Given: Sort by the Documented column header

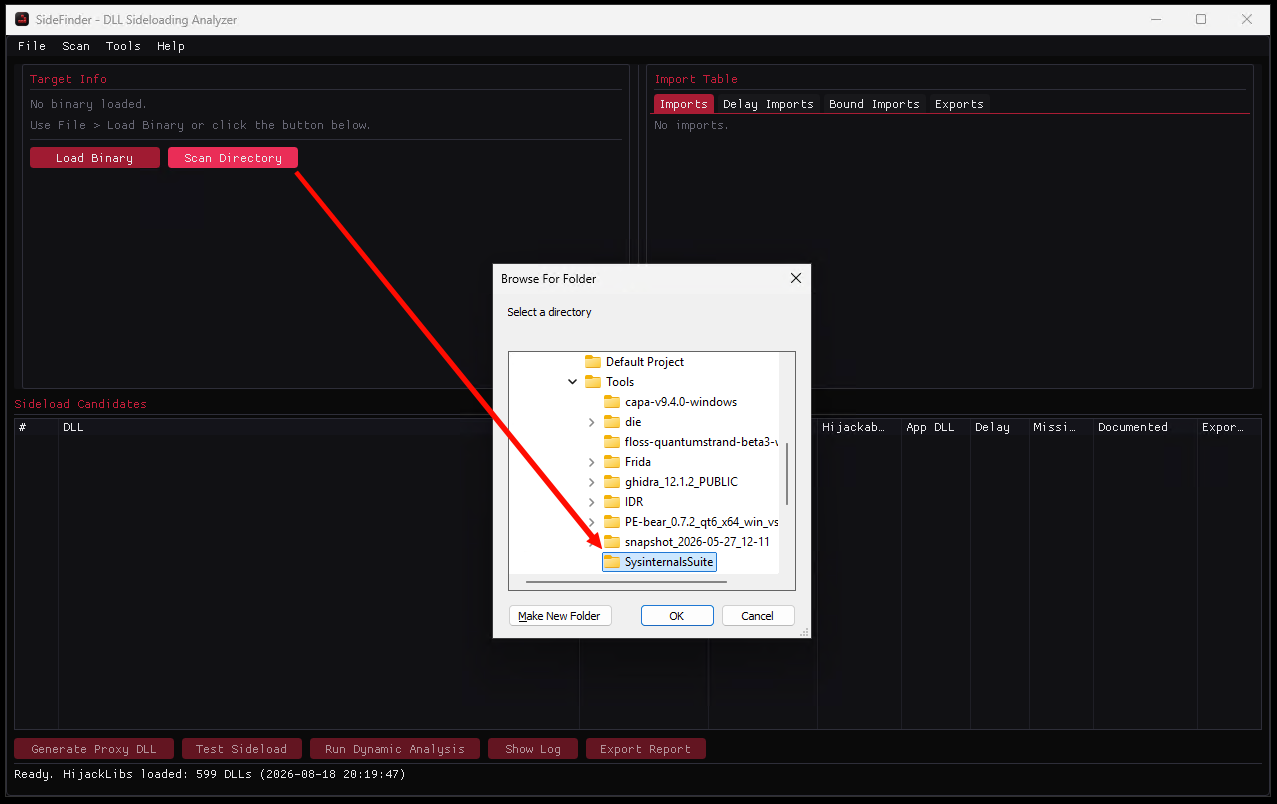Looking at the screenshot, I should pos(1145,427).
